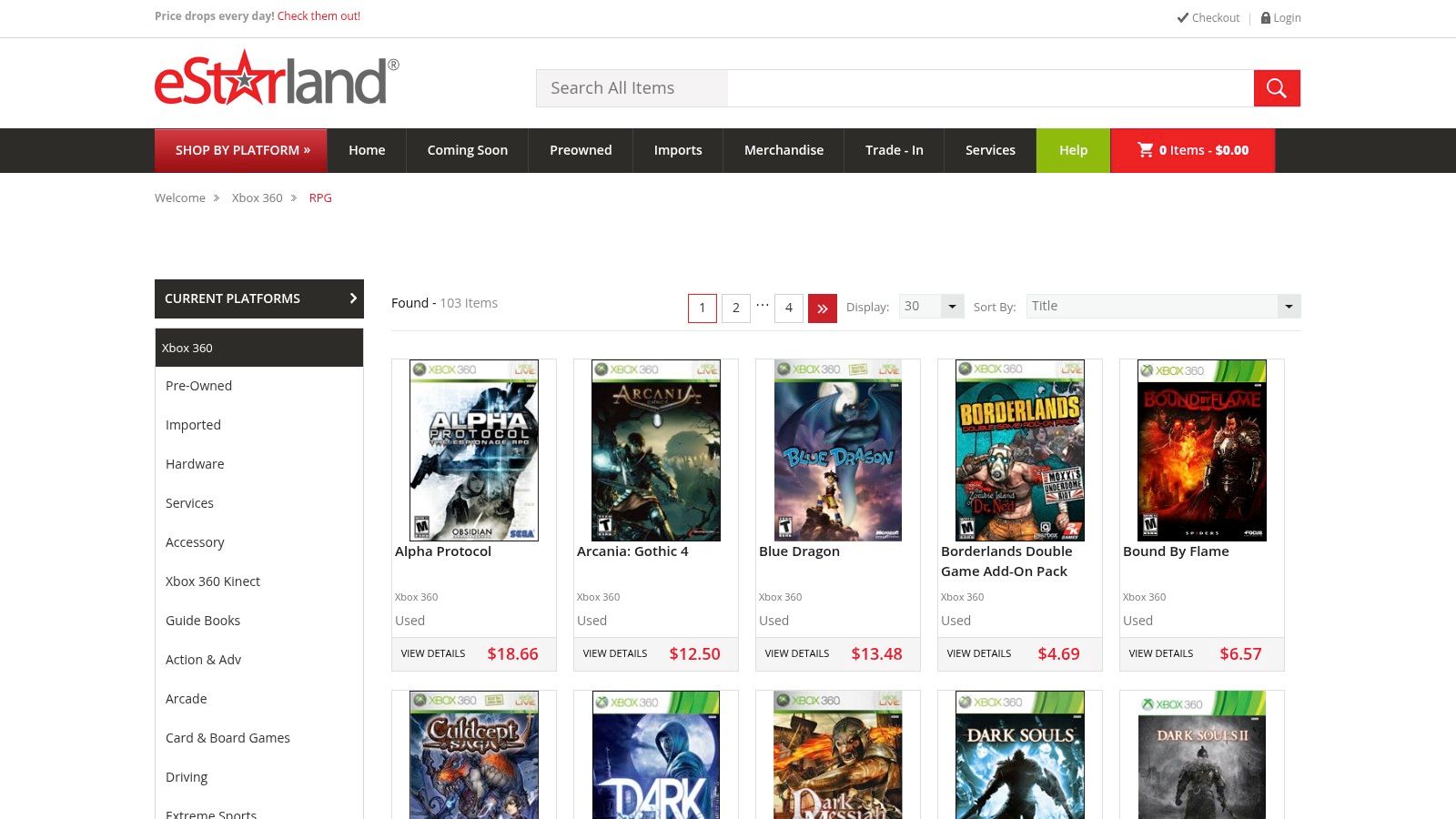Click View Details for Arcania: Gothic 4
The width and height of the screenshot is (1456, 819).
615,653
